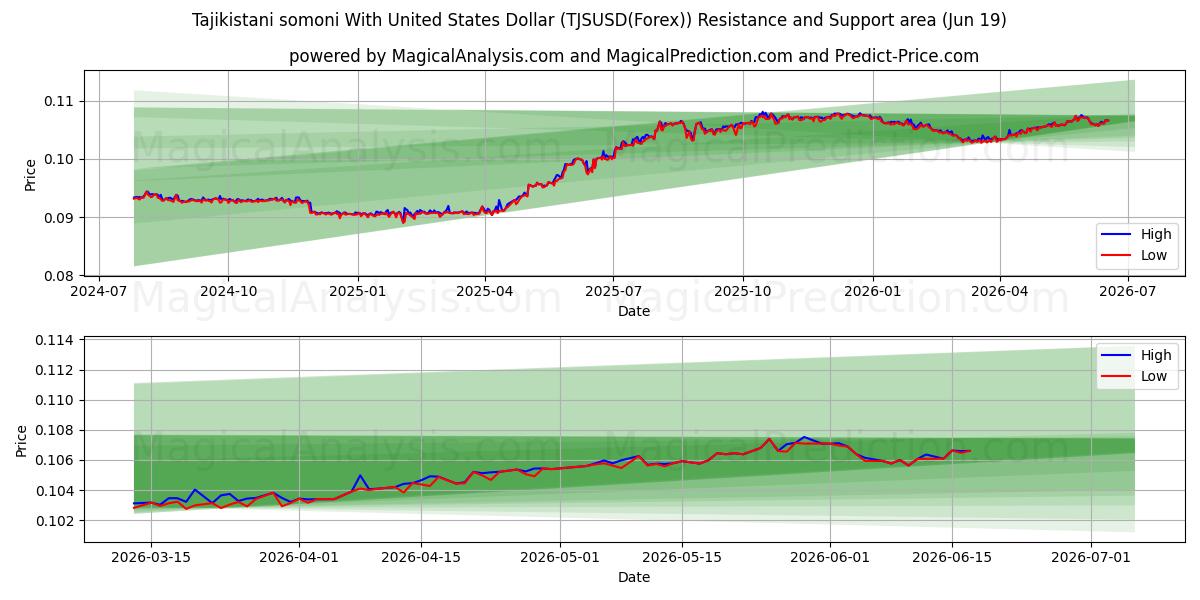Viewport: 1200px width, 600px height.
Task: Click the 2026-07 x-axis tick label
Action: tap(1128, 292)
